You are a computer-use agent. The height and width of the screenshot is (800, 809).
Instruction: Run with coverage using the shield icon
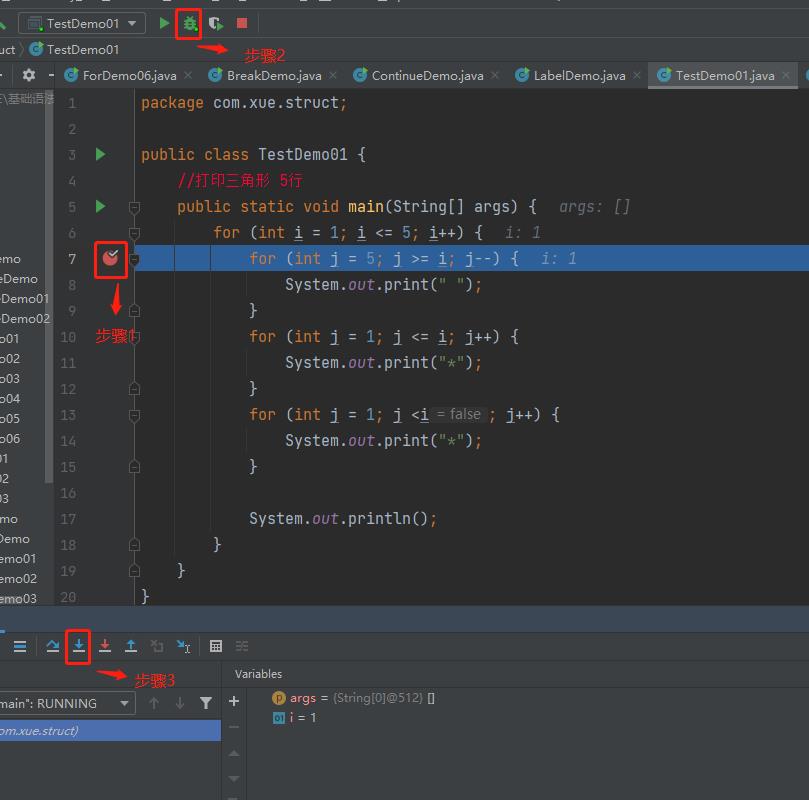(x=216, y=23)
